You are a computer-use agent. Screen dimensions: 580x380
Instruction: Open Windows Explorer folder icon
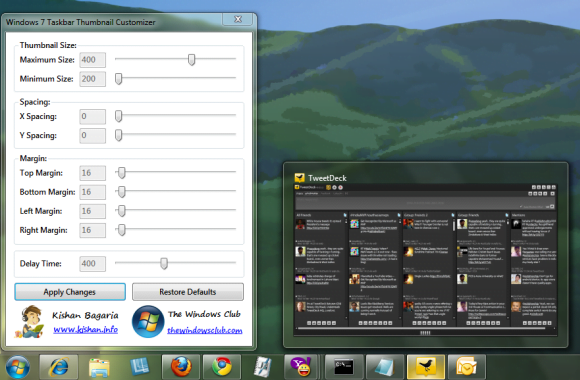point(99,367)
